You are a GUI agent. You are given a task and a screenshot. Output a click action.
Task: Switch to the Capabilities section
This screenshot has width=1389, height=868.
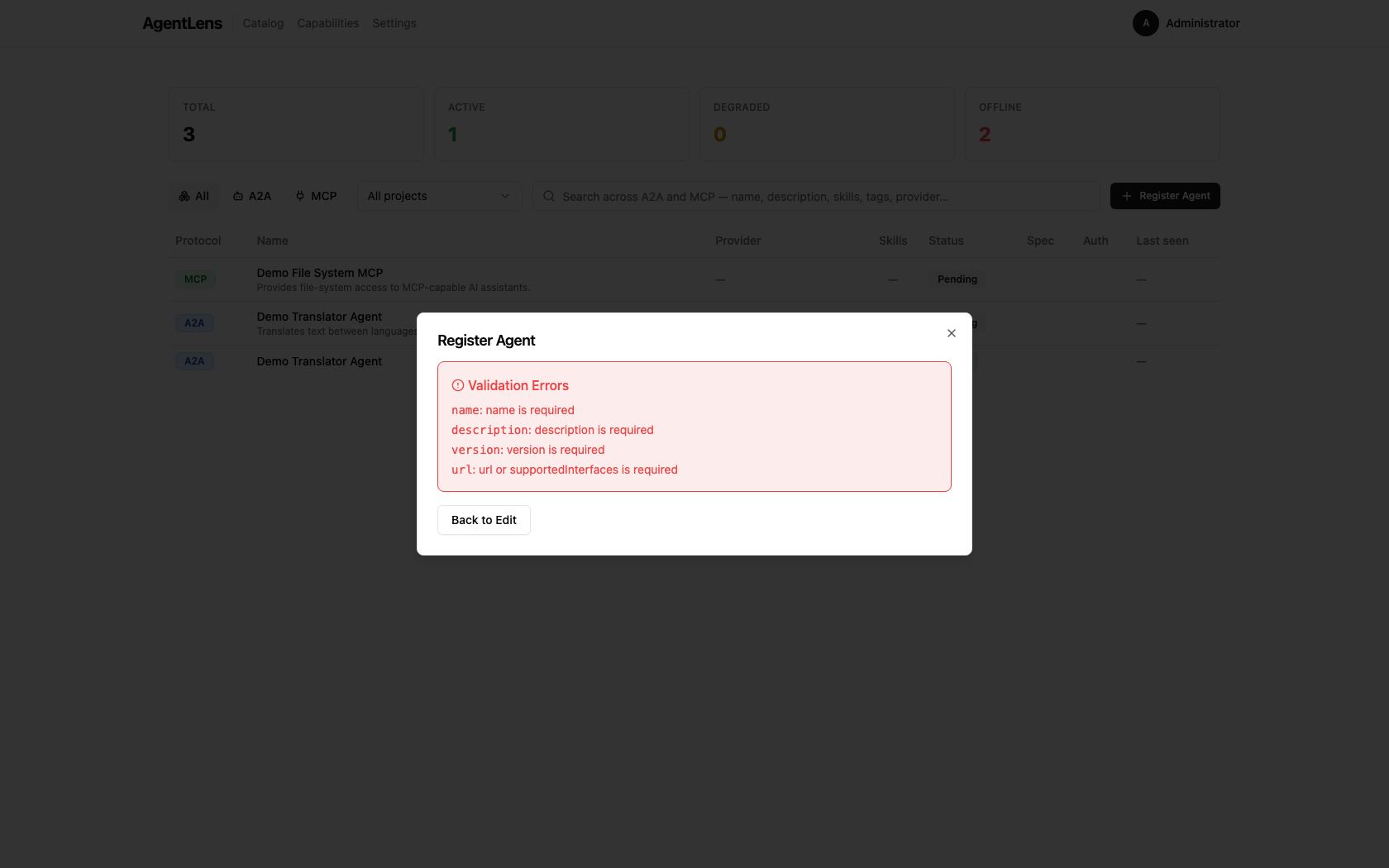pos(327,23)
